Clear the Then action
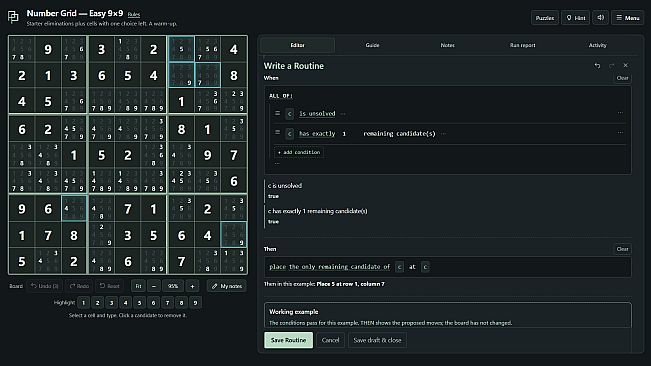651x366 pixels. [622, 249]
